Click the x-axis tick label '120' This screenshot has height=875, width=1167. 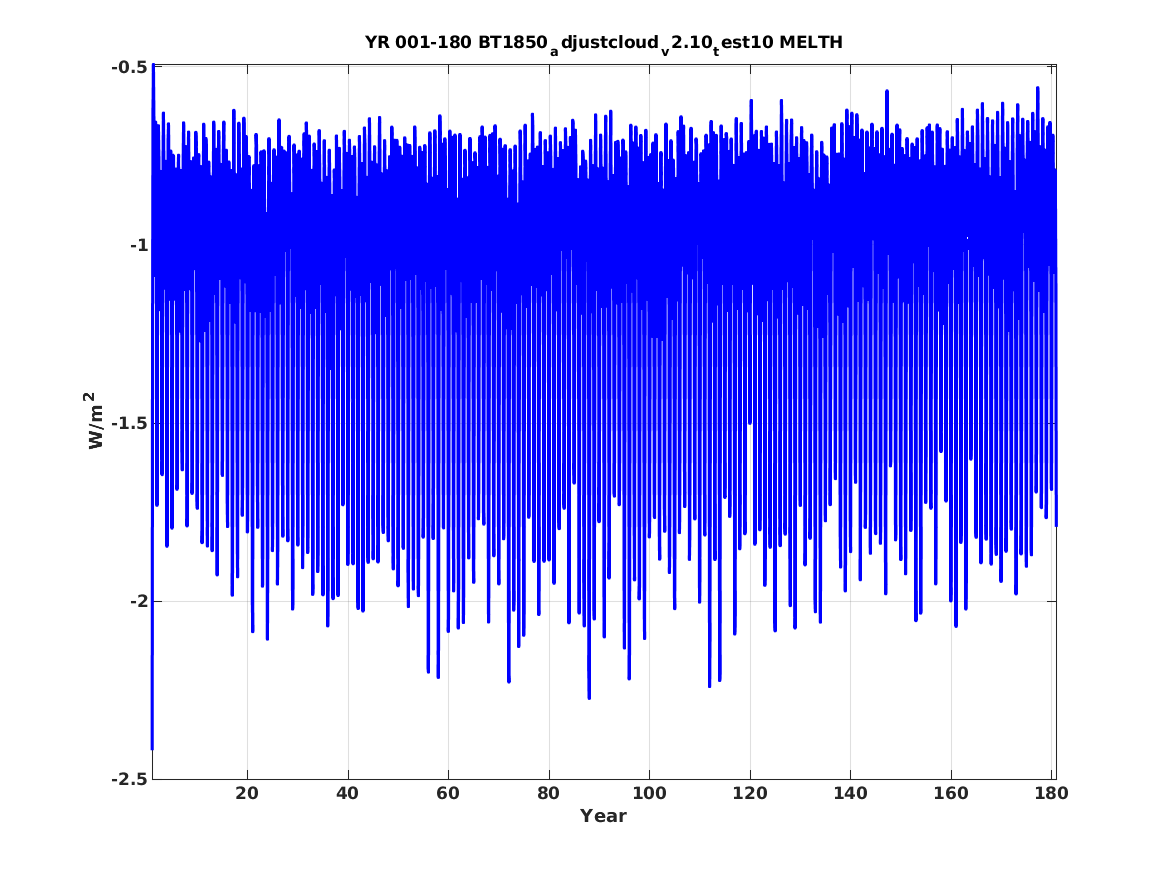(750, 793)
